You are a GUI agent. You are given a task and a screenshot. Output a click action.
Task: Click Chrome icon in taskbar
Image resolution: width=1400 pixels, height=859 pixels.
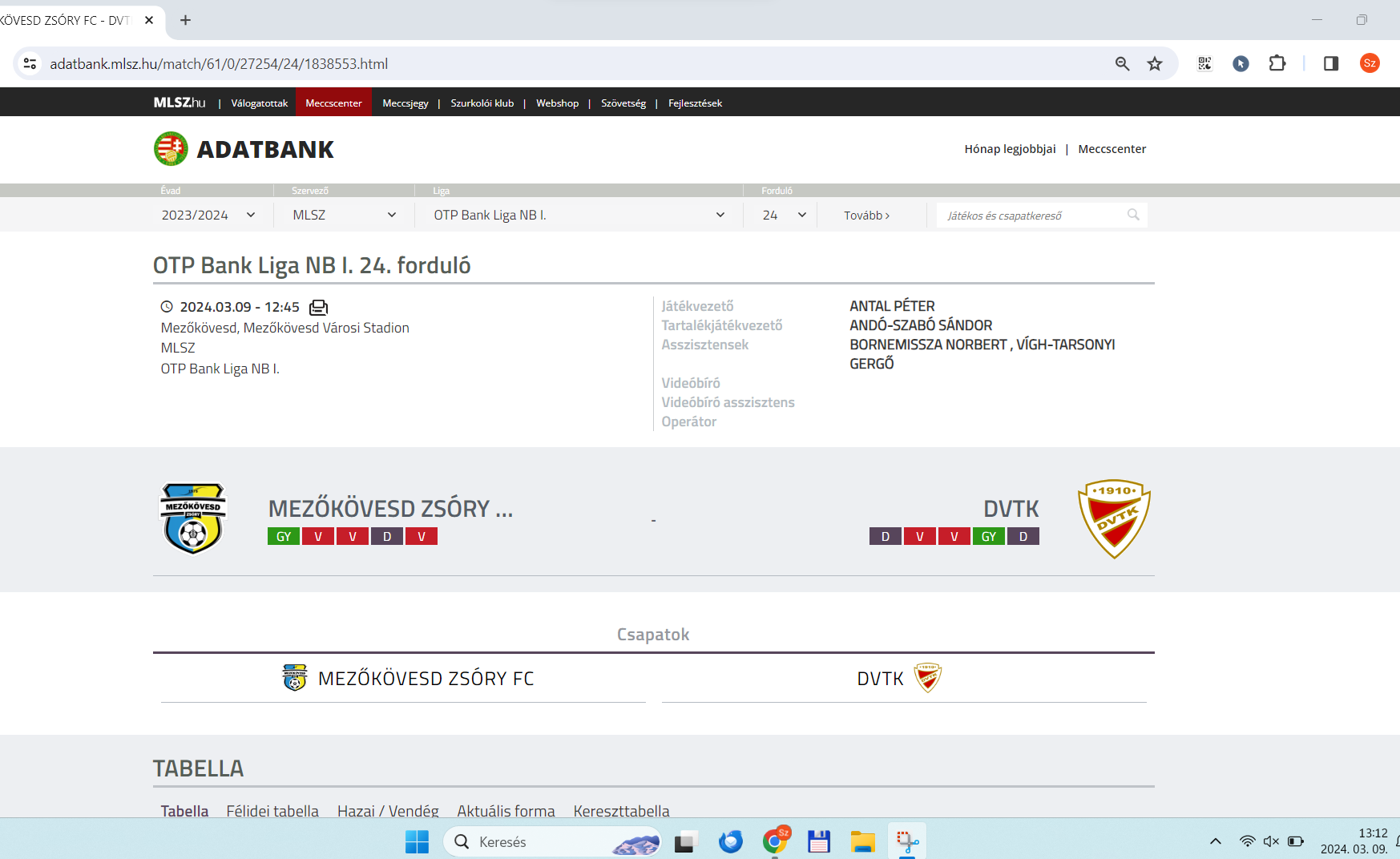tap(774, 841)
